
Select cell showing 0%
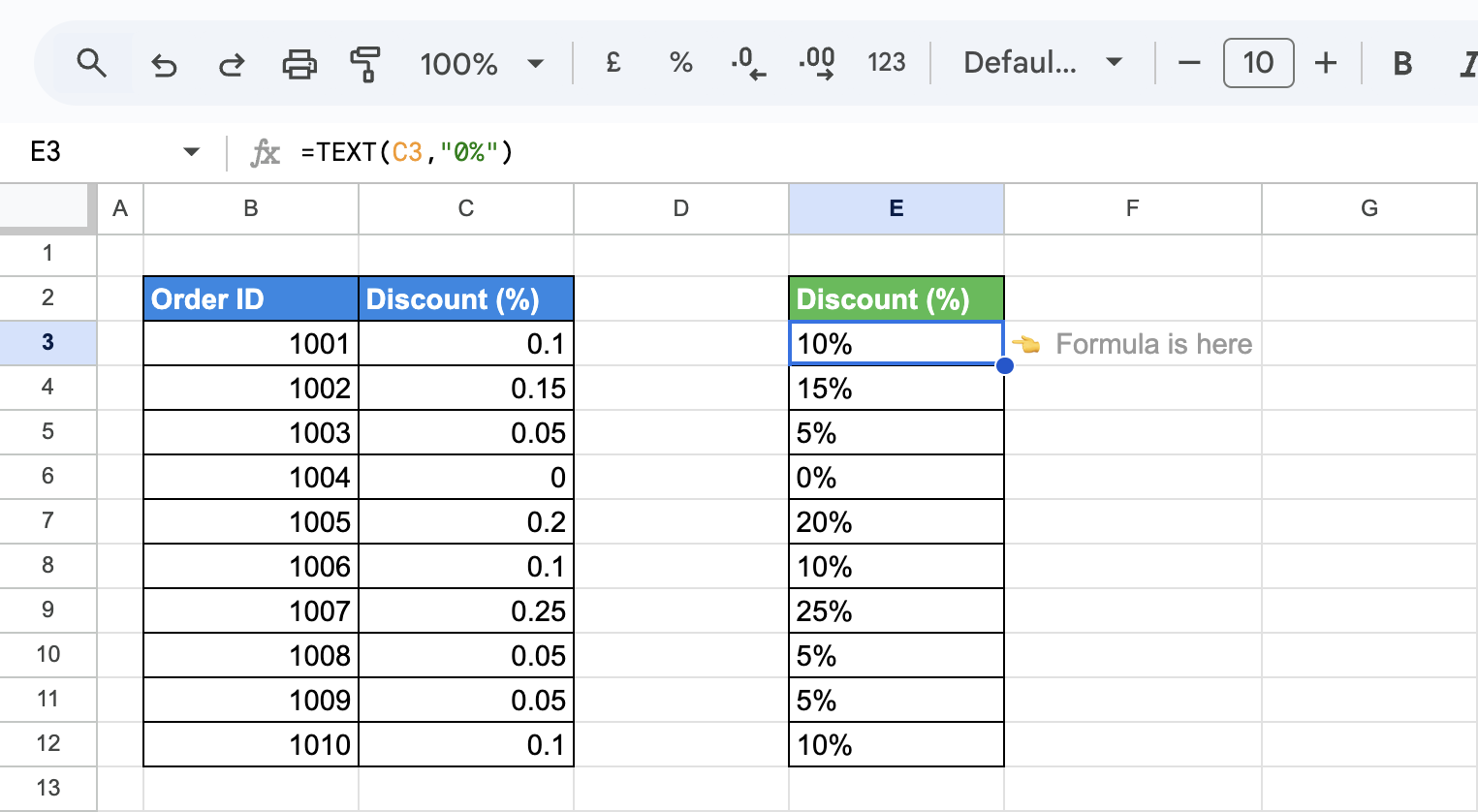tap(896, 477)
